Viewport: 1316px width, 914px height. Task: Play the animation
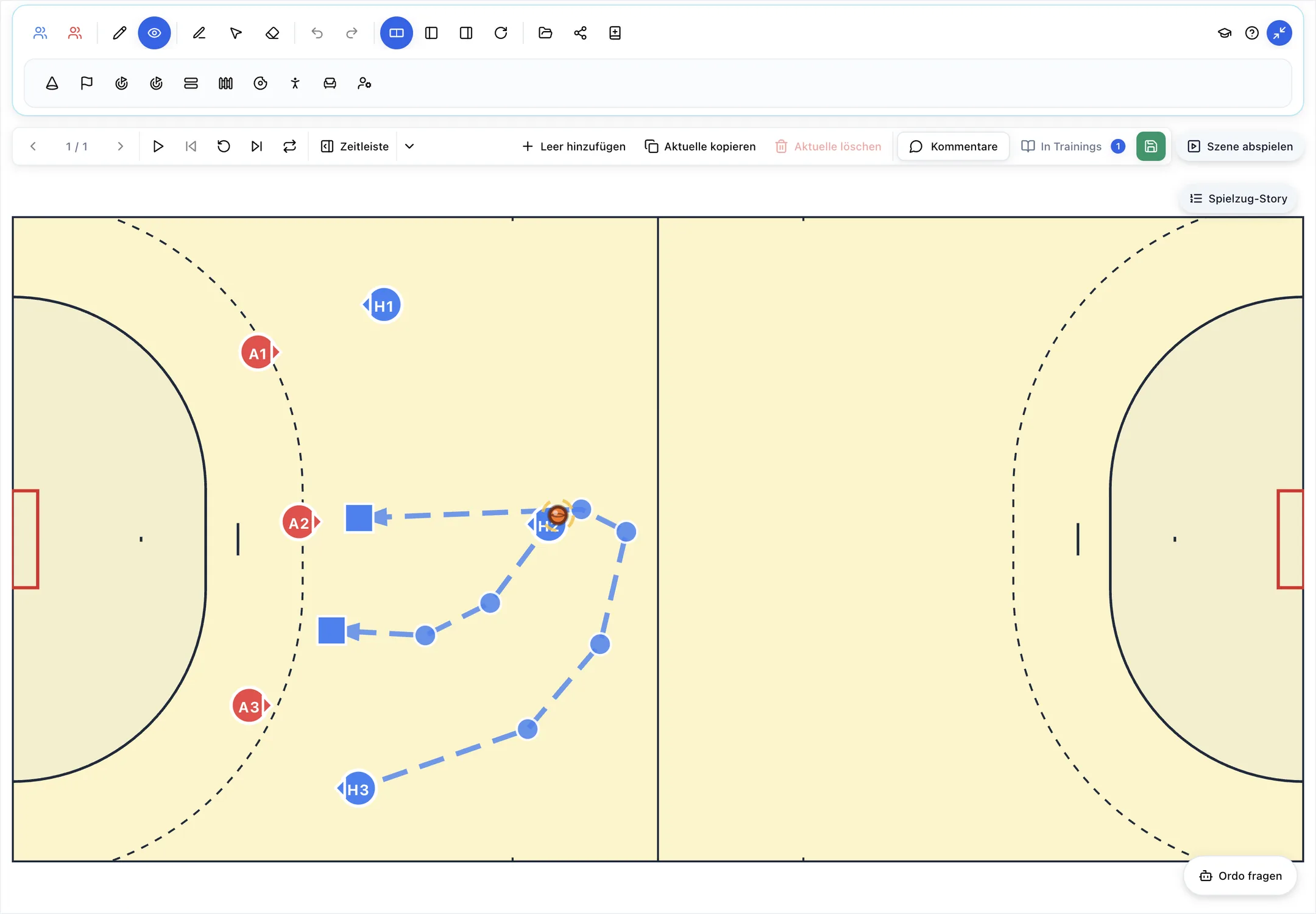pos(158,146)
